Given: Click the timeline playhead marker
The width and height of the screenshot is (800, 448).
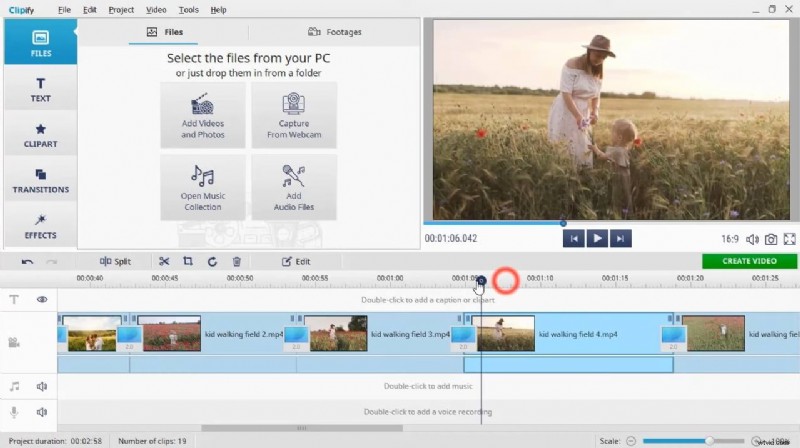Looking at the screenshot, I should (x=481, y=280).
